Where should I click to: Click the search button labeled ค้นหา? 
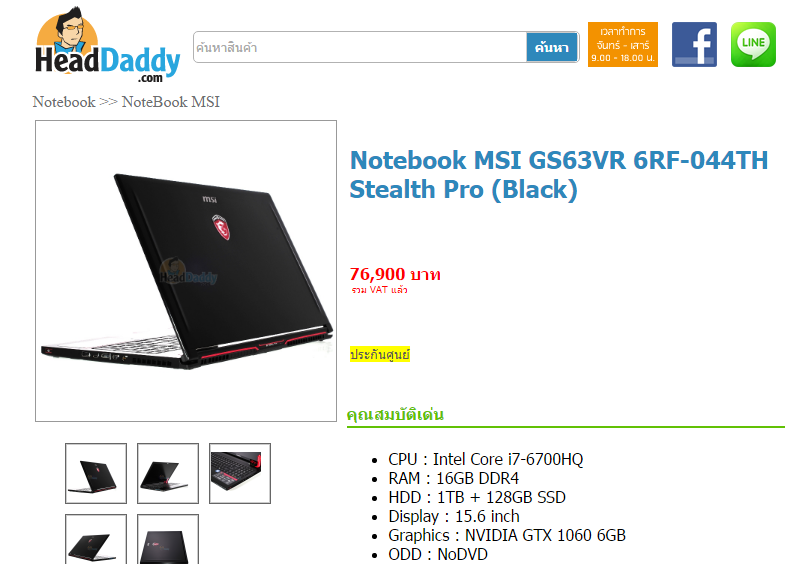point(552,48)
